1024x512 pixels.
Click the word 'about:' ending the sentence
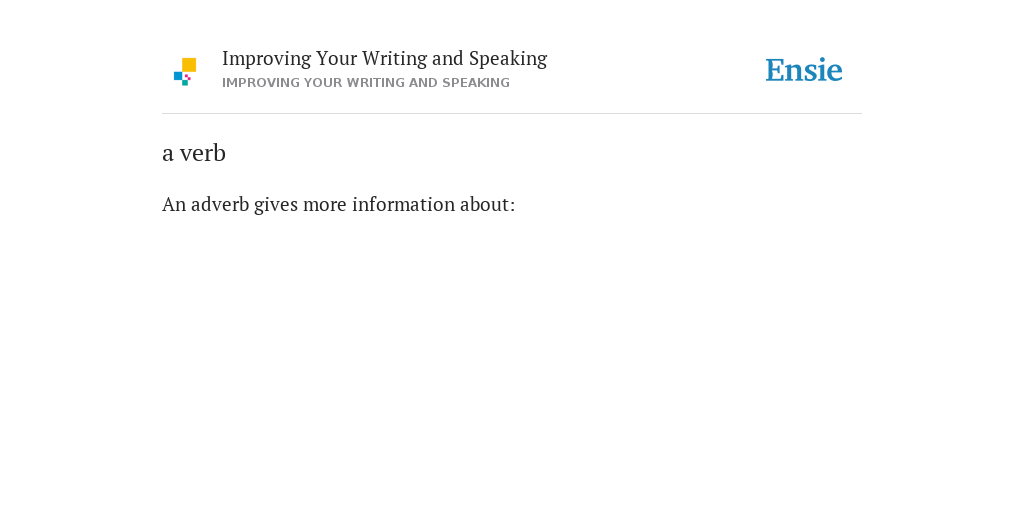tap(488, 205)
